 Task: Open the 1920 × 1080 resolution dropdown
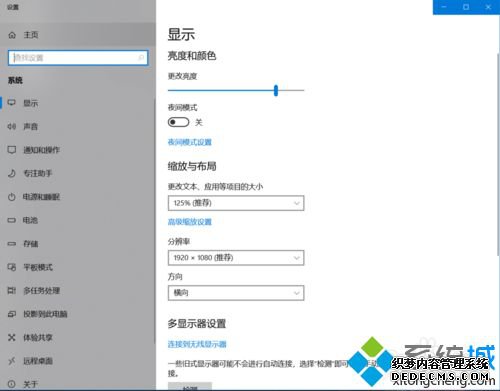coord(236,258)
